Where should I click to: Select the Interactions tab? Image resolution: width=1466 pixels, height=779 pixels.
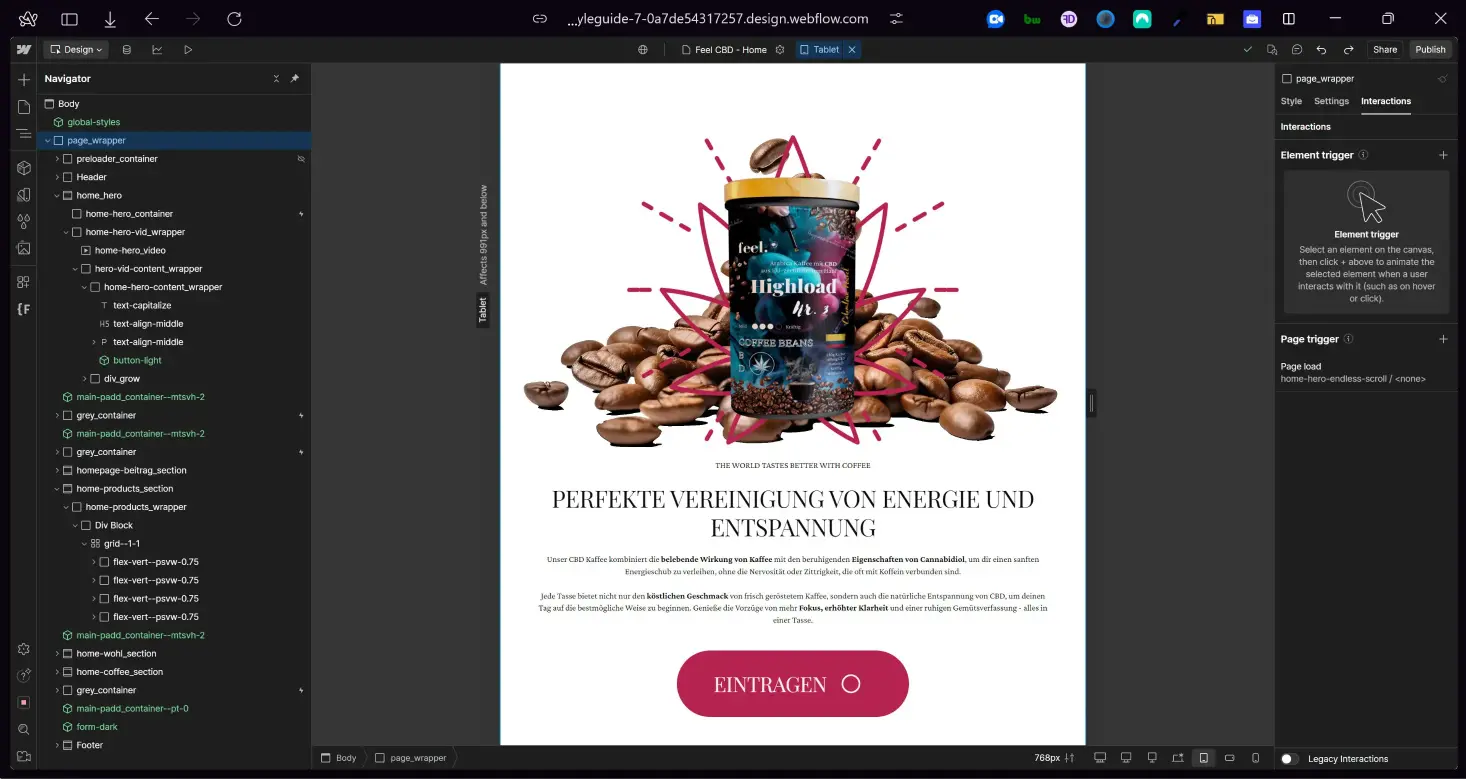1386,101
